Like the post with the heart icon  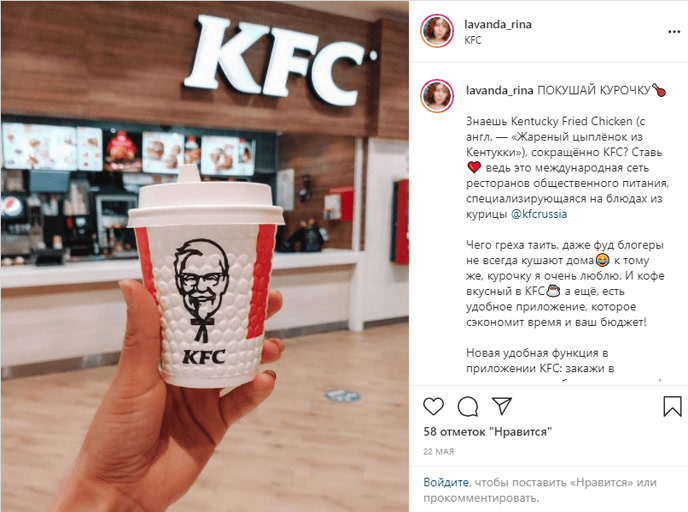pos(434,406)
